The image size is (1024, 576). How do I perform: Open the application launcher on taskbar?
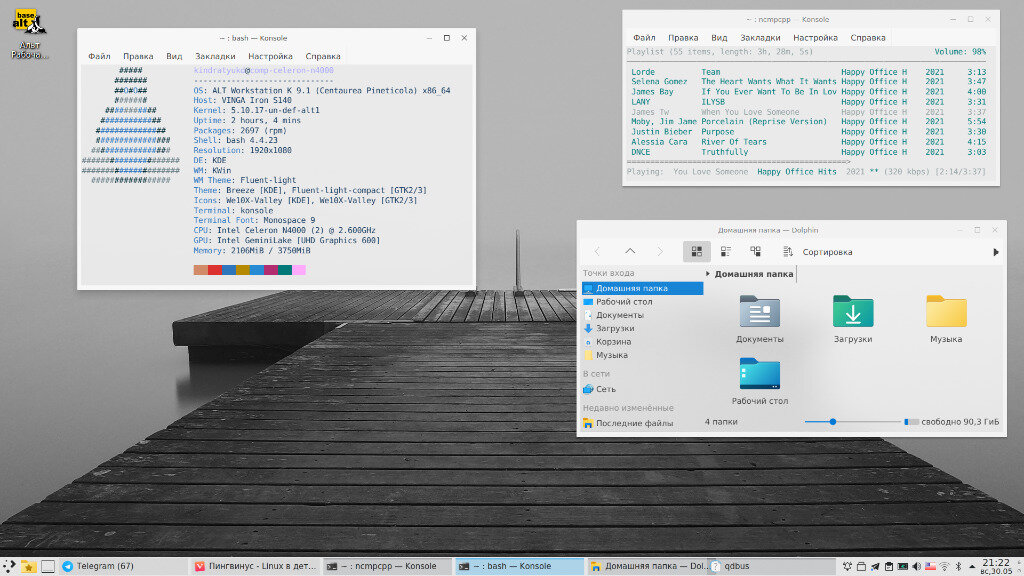pos(9,566)
